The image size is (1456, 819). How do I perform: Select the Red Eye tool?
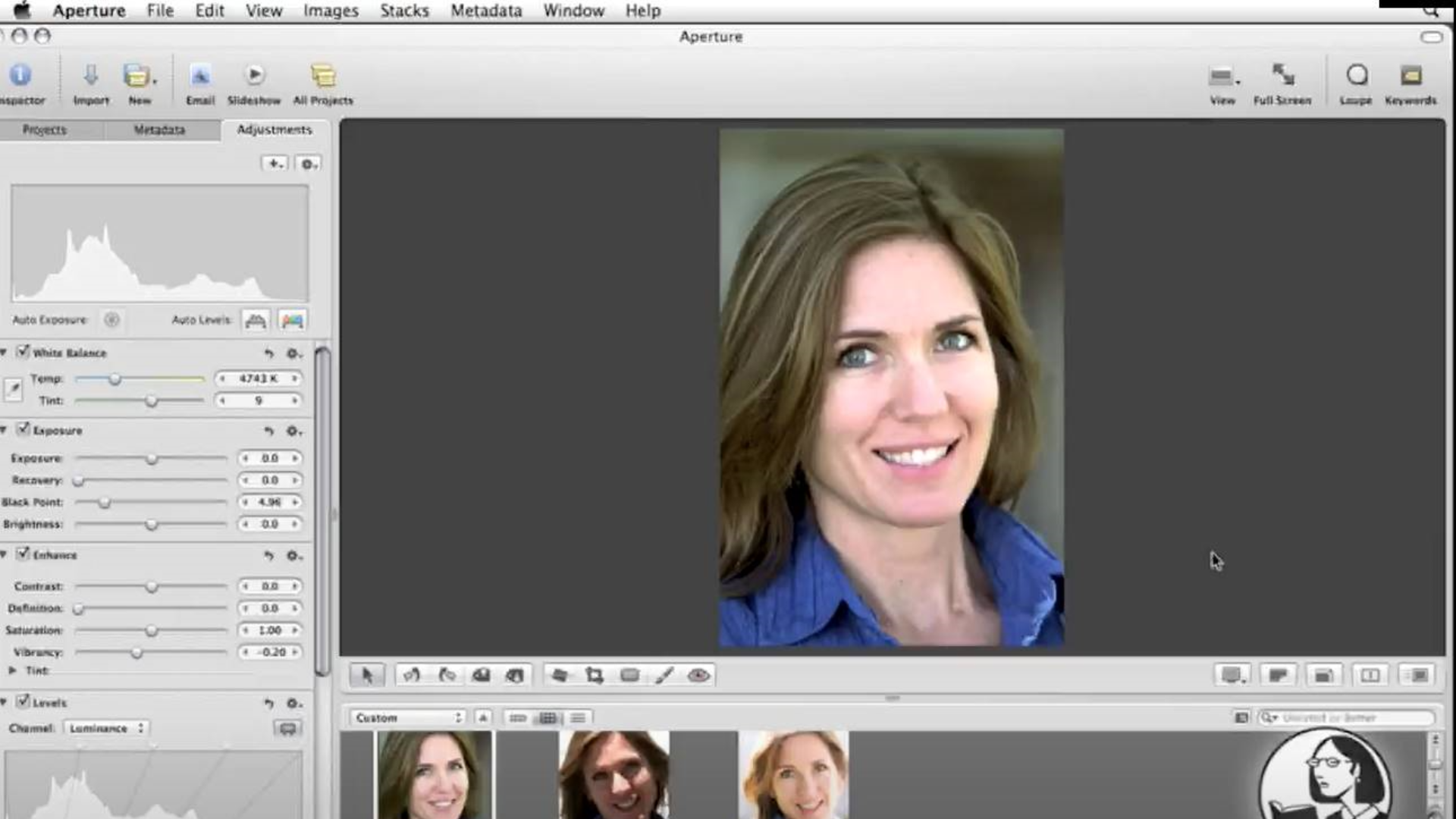(698, 675)
